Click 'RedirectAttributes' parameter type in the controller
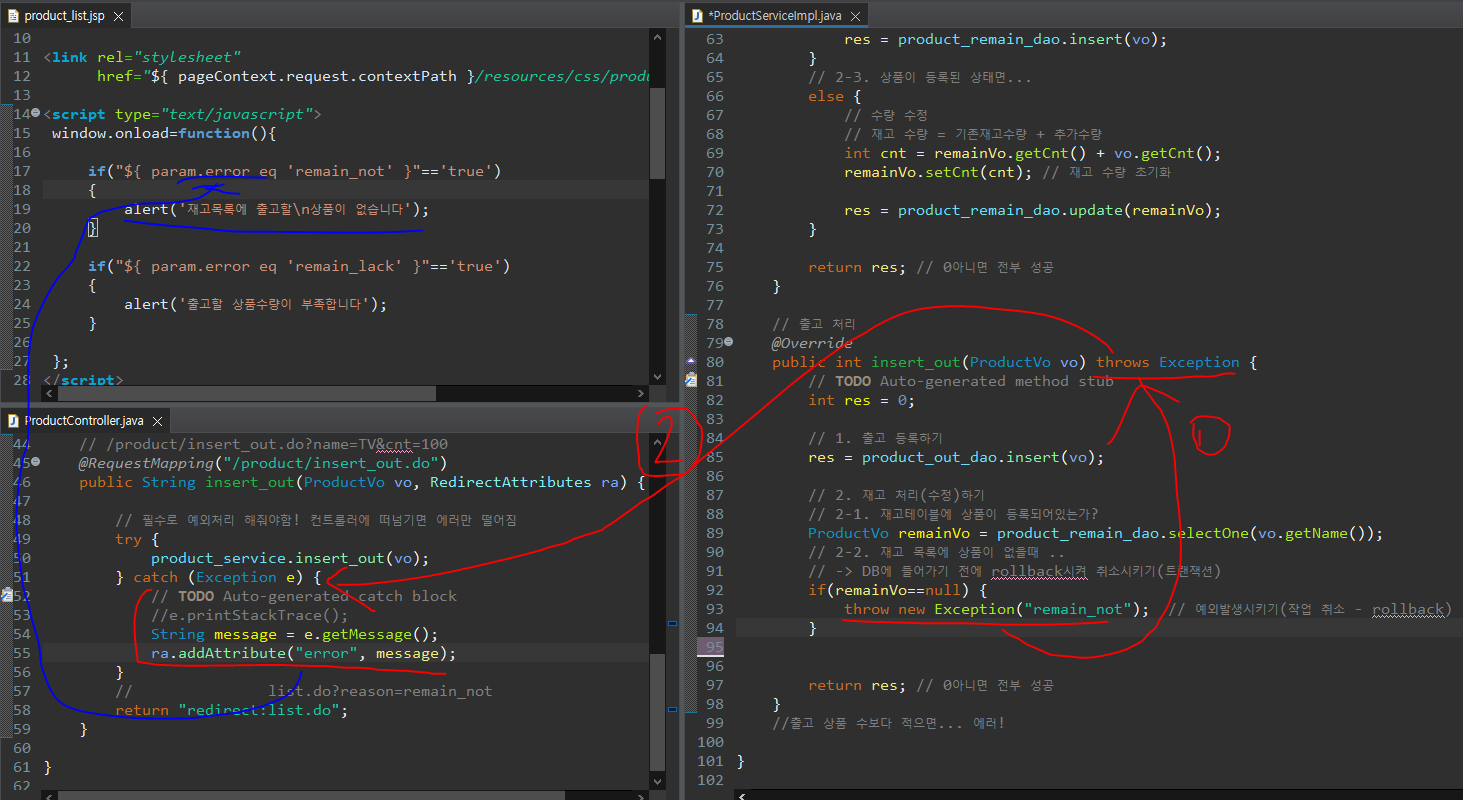The width and height of the screenshot is (1463, 800). pos(510,482)
